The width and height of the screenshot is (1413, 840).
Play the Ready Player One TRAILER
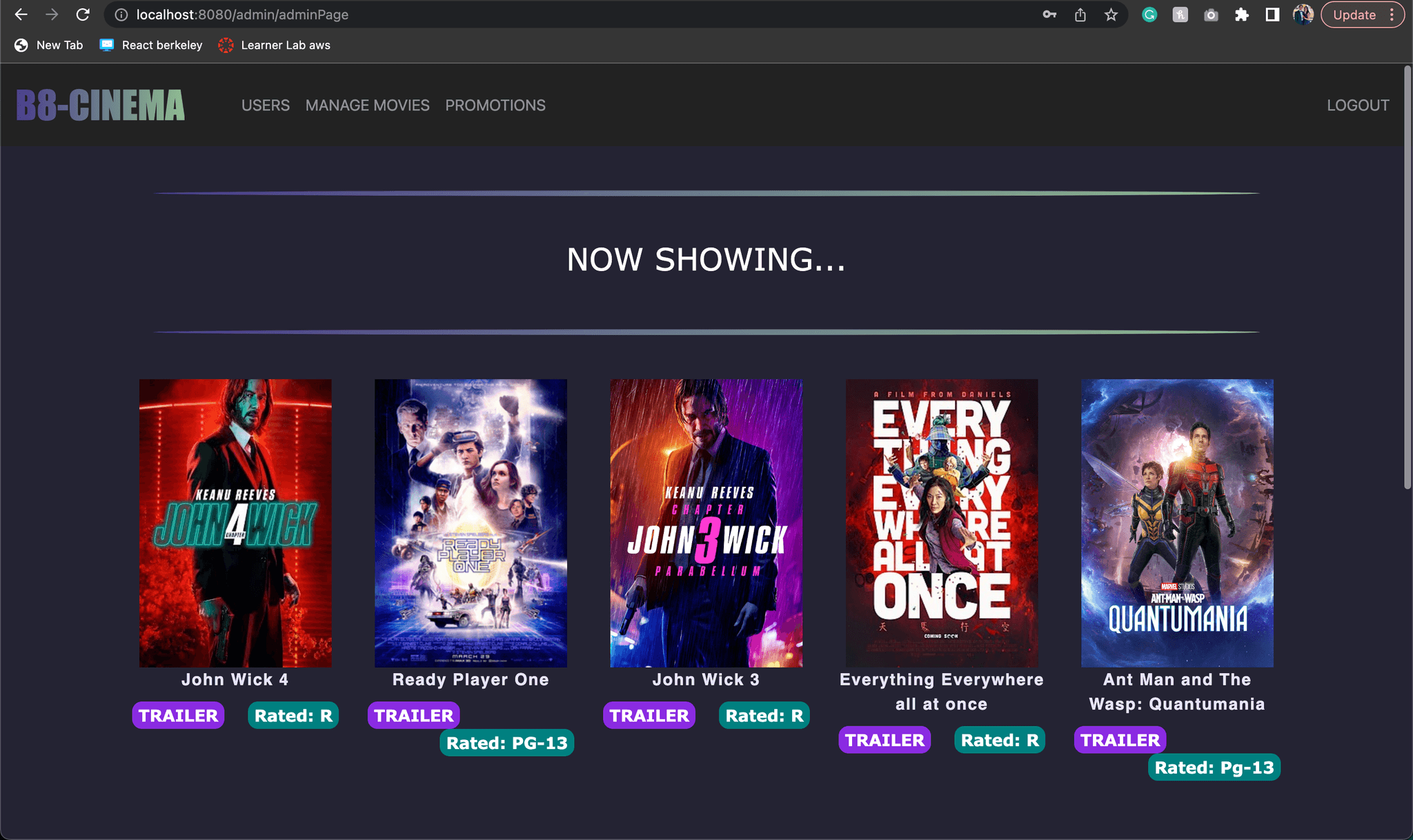tap(414, 715)
